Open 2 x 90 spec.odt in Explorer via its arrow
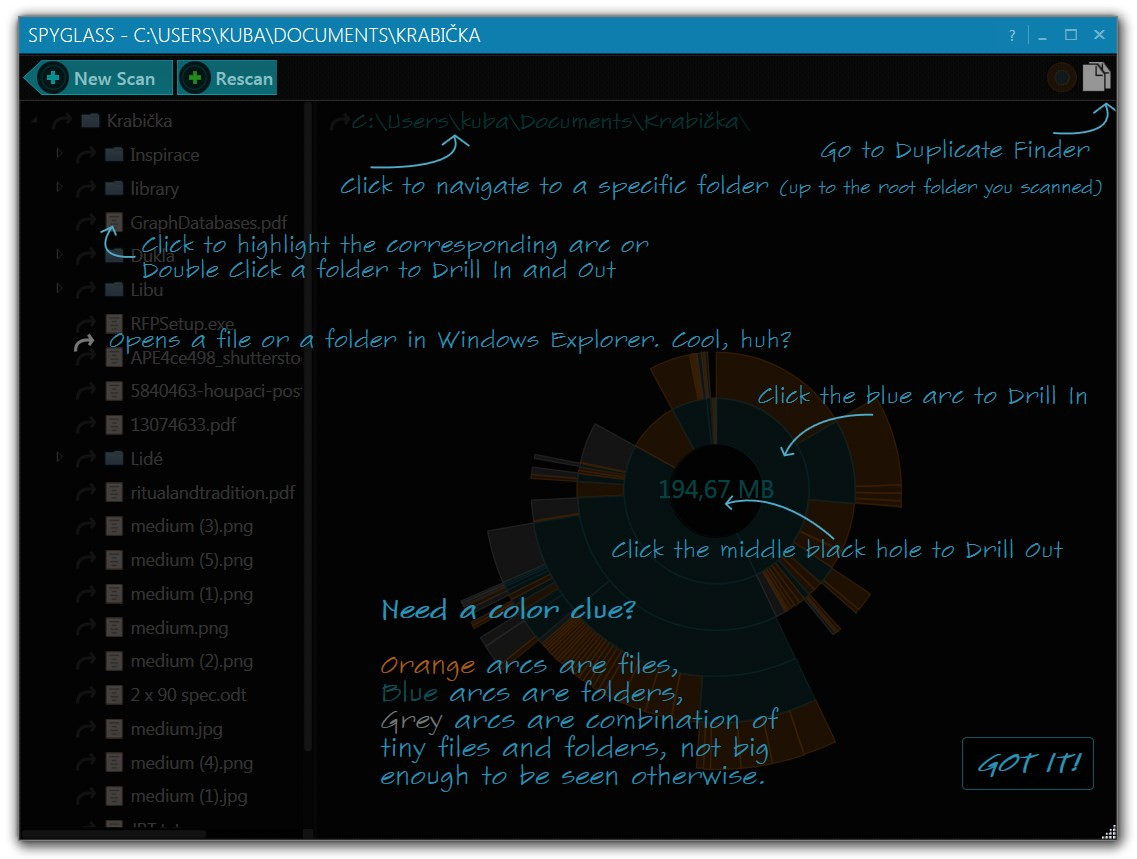This screenshot has width=1137, height=859. [x=86, y=695]
